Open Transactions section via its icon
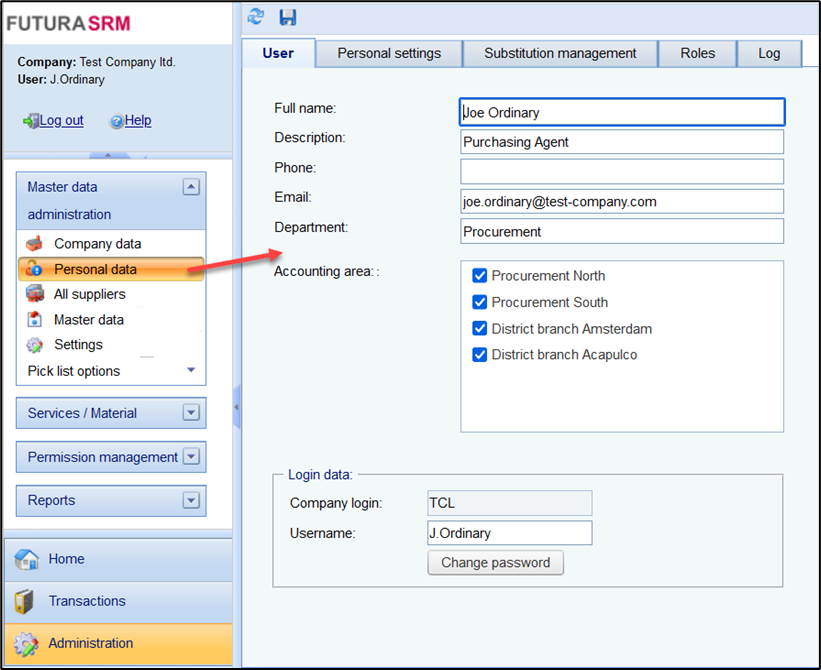Image resolution: width=821 pixels, height=670 pixels. [x=26, y=601]
